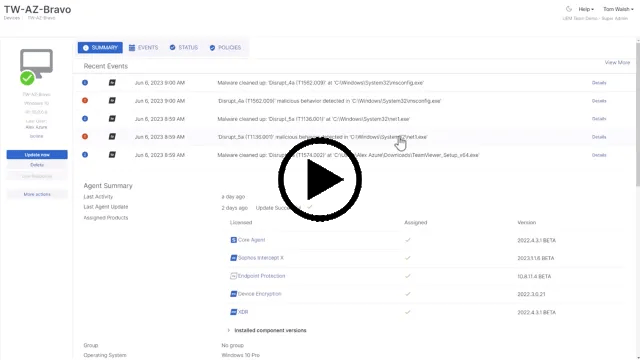Click the Update now button
640x360 pixels.
point(37,155)
